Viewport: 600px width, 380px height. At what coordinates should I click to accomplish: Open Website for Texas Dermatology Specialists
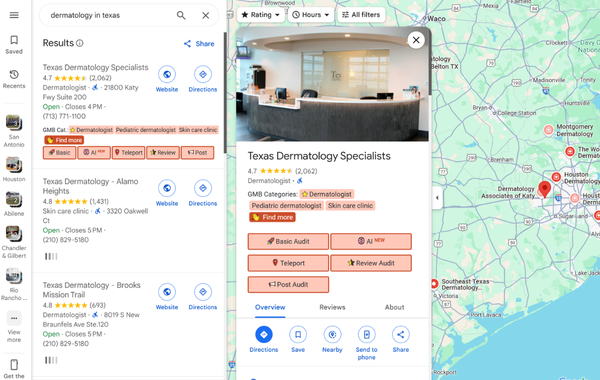[x=167, y=74]
